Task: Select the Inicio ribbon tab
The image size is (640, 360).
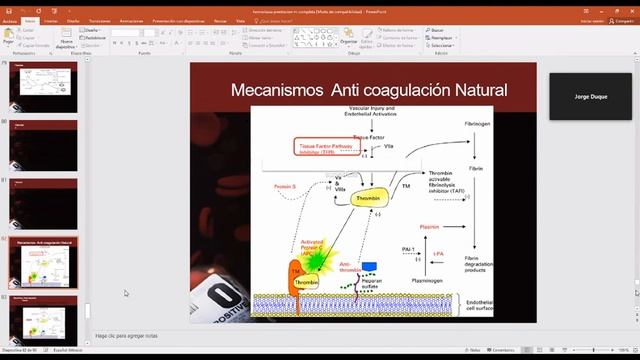Action: (30, 21)
